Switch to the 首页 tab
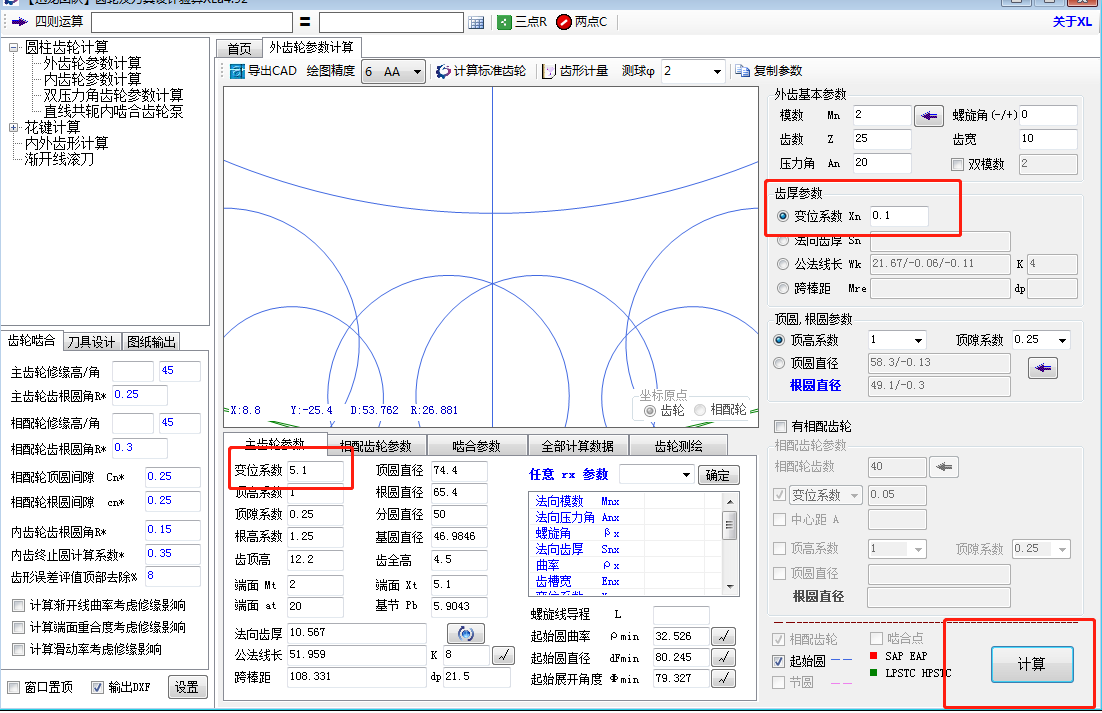 (239, 48)
